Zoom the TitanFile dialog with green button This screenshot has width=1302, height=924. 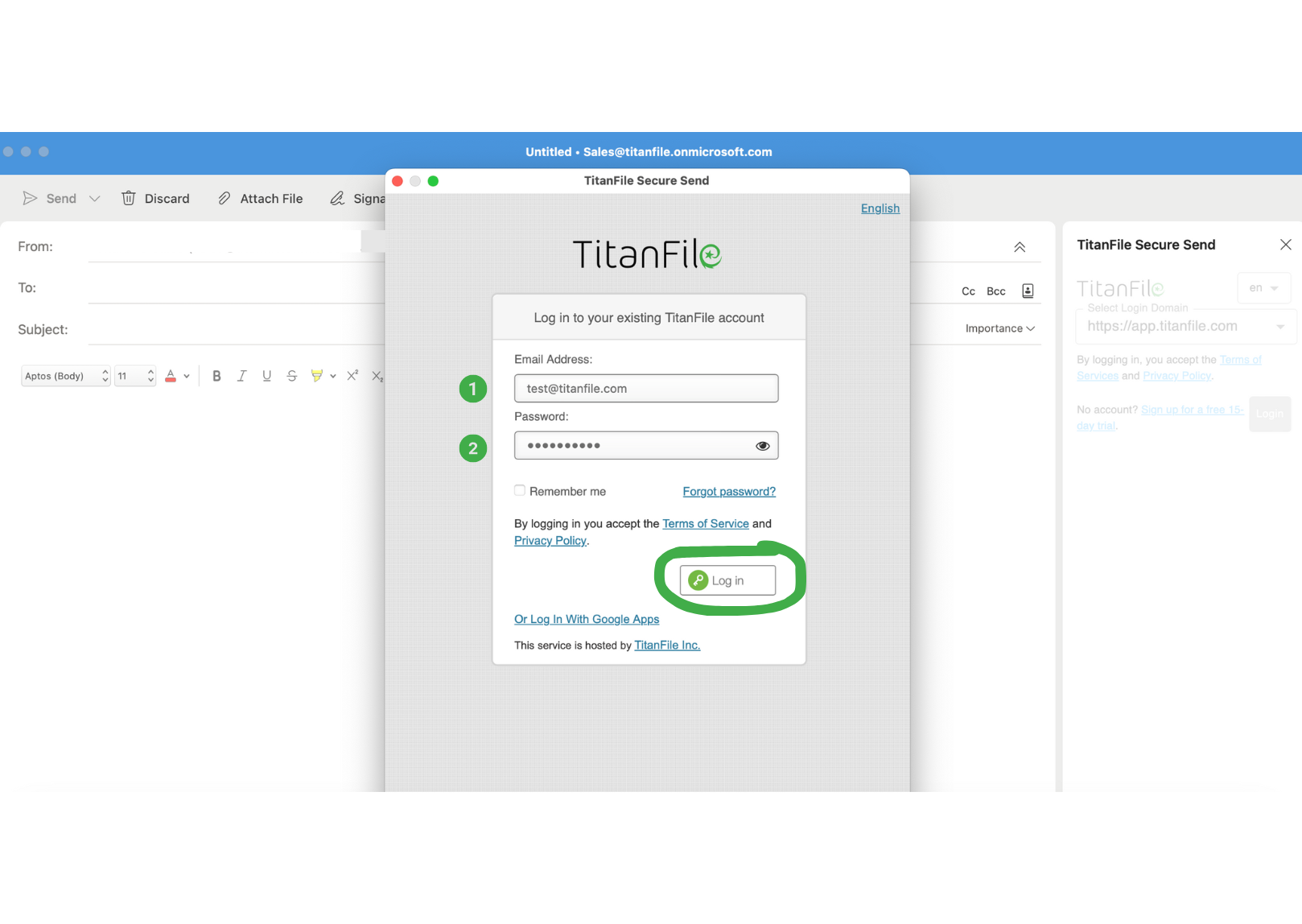(x=433, y=181)
